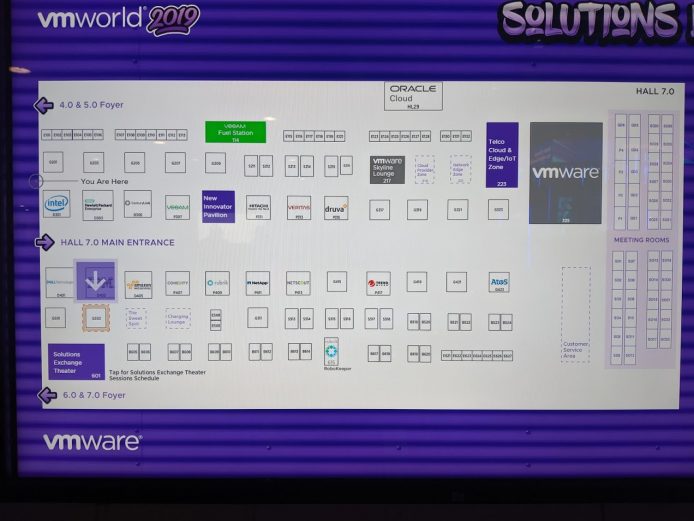
Task: Tap the 6.0 & 7.0 Foyer label
Action: click(94, 395)
